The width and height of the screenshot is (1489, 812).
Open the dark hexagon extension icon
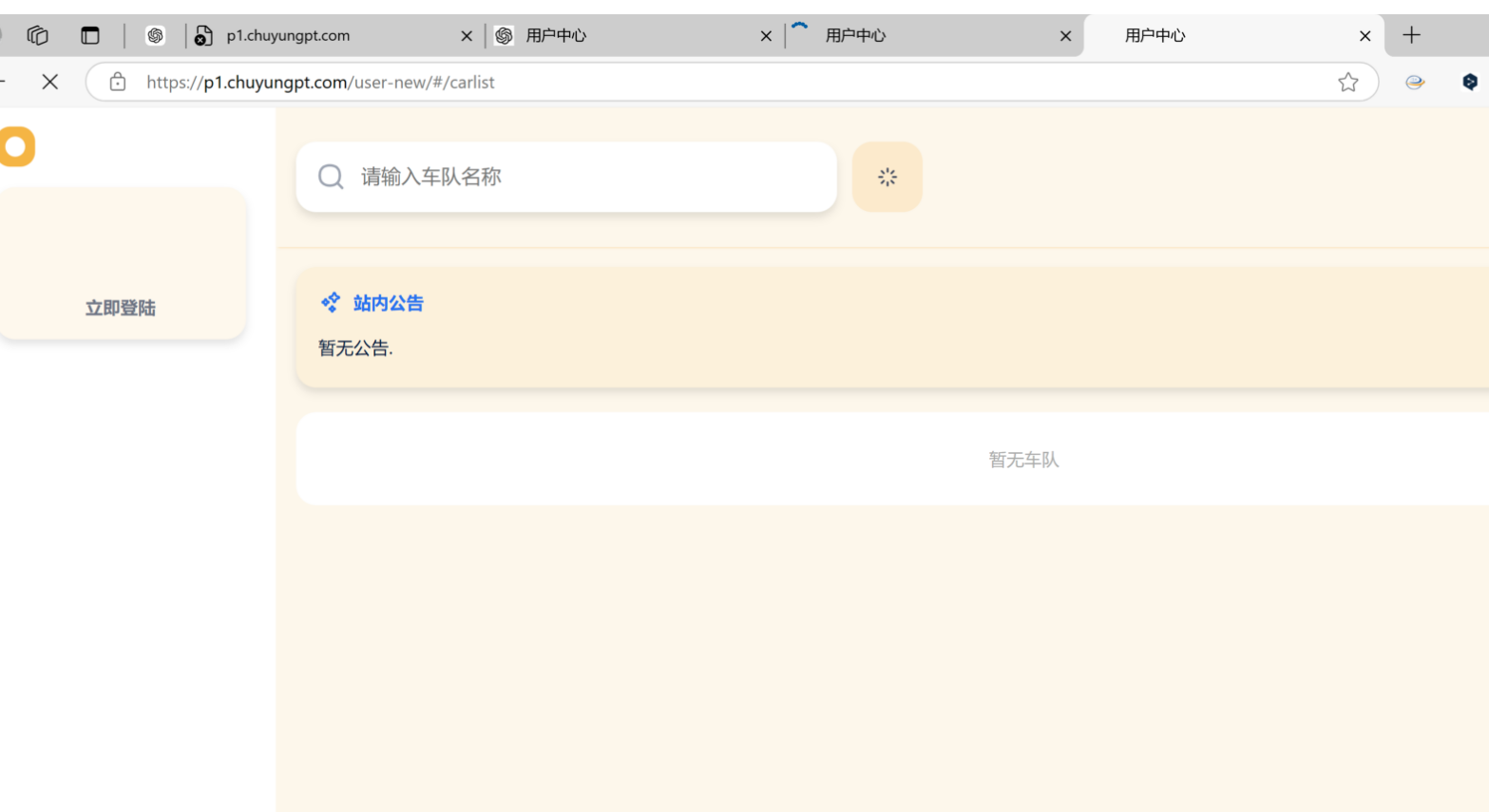click(1469, 82)
